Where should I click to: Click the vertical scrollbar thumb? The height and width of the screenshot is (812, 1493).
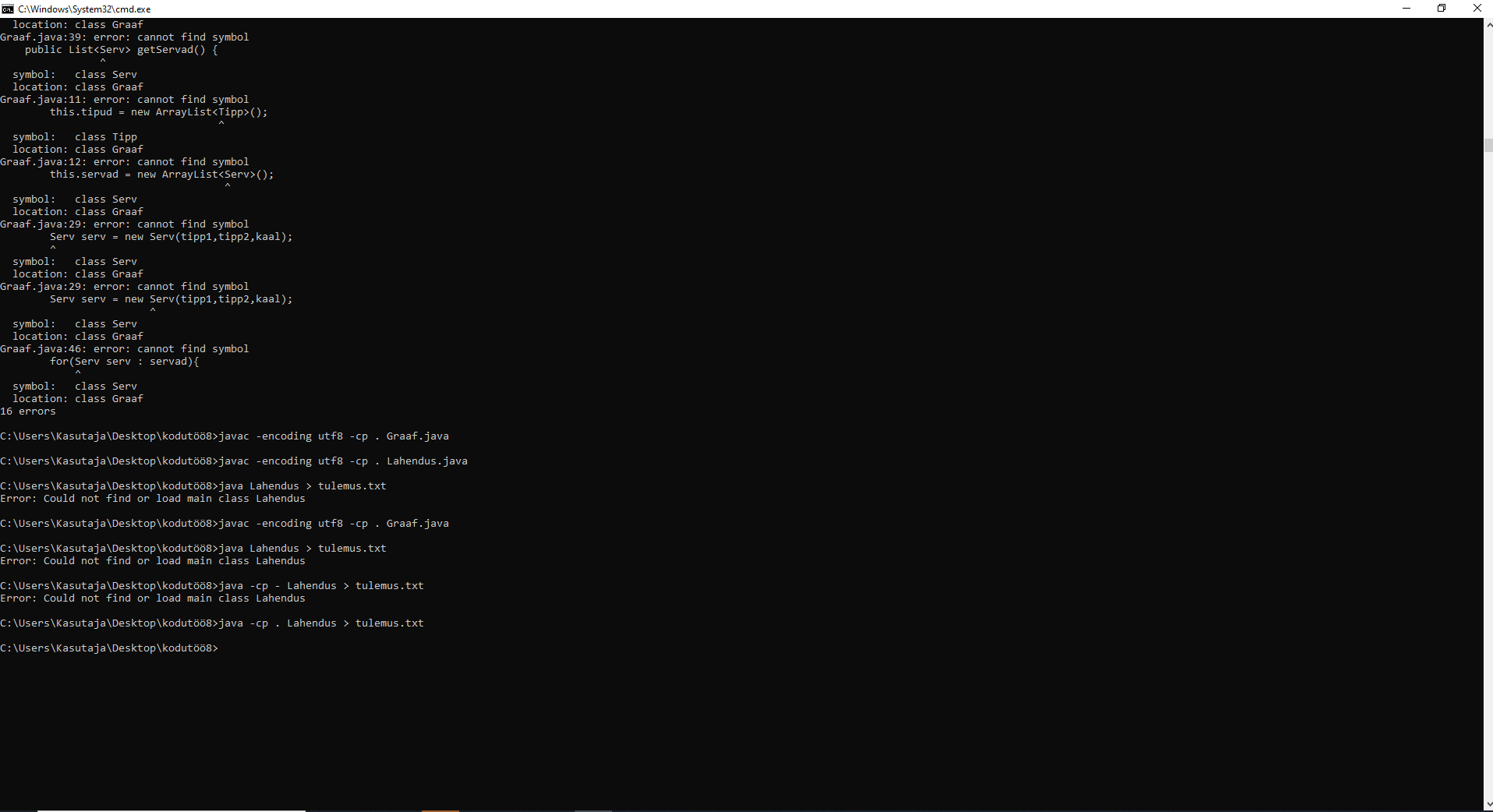(x=1488, y=145)
